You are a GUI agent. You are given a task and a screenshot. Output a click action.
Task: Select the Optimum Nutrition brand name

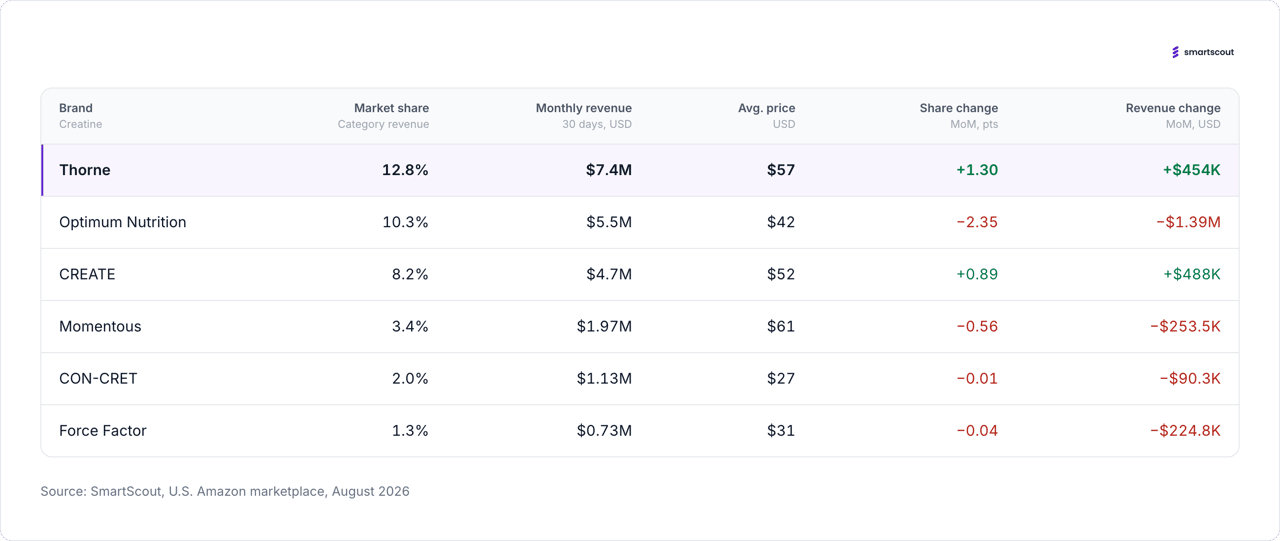(x=123, y=222)
